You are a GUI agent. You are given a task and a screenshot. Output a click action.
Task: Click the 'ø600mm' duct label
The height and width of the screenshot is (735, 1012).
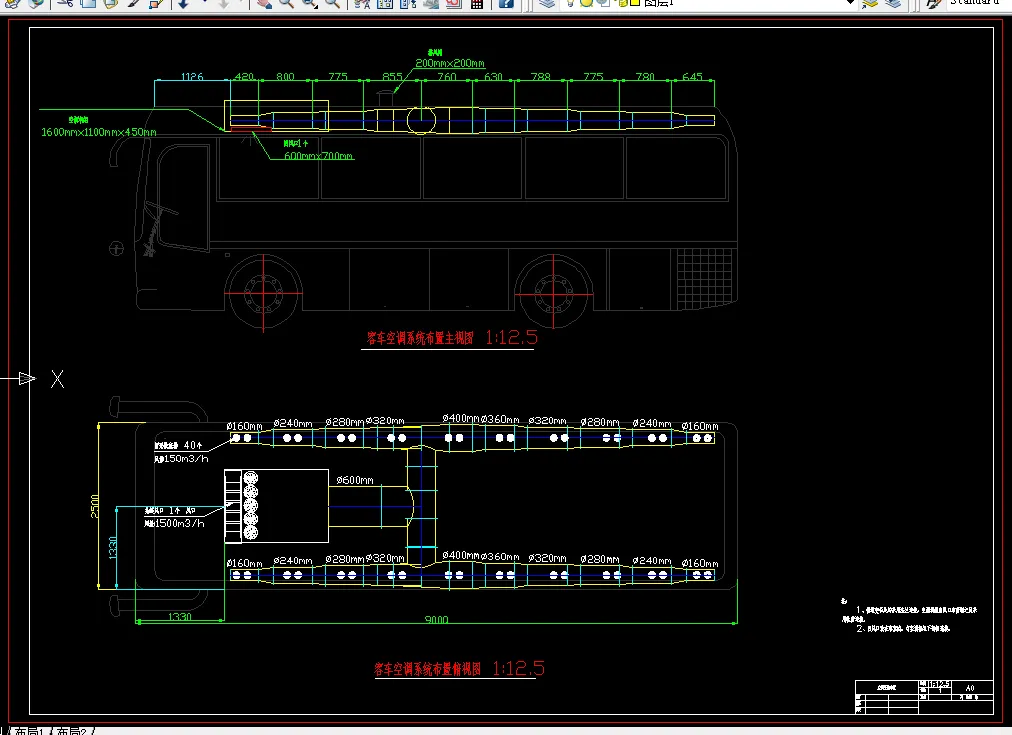(355, 480)
